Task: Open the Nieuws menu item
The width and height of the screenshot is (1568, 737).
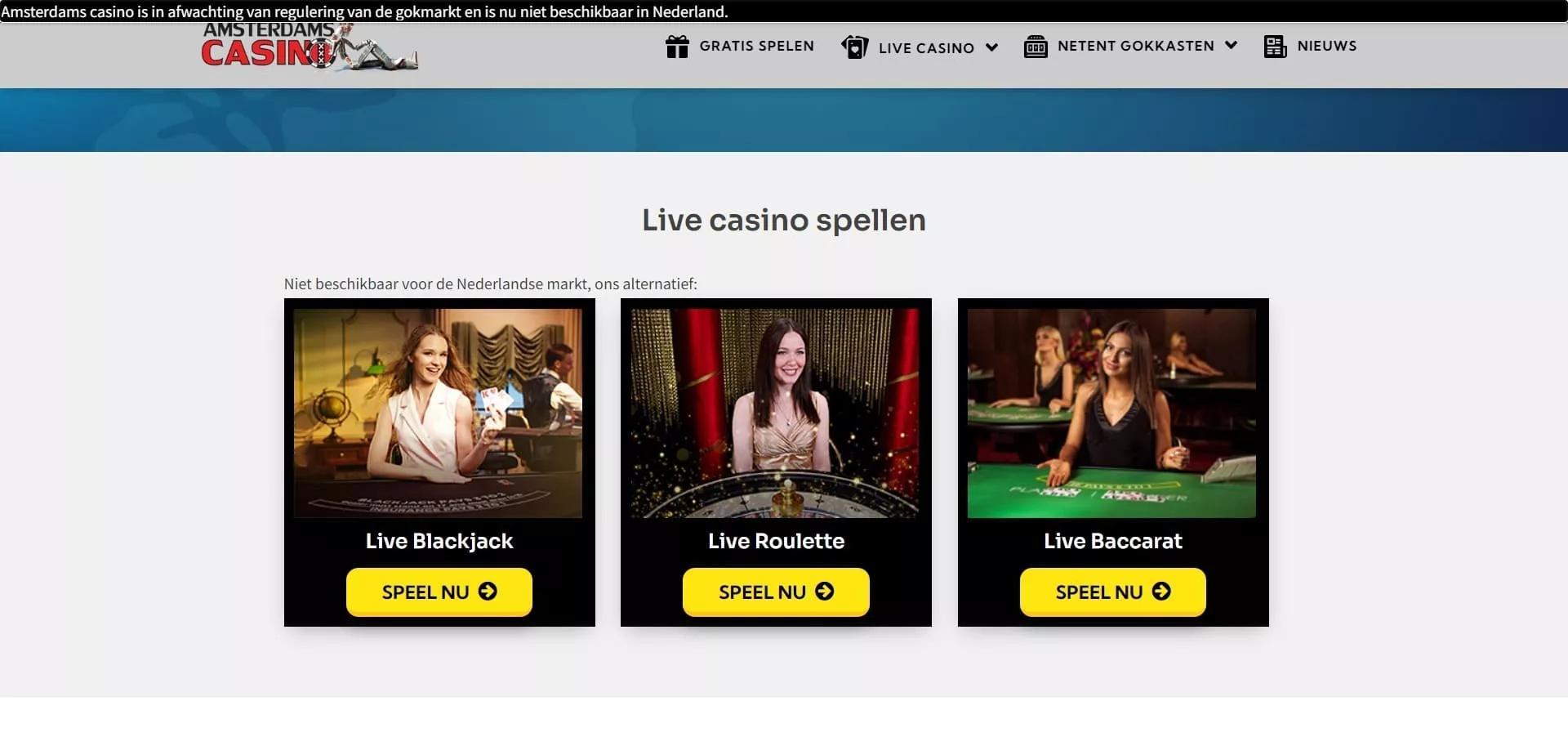Action: tap(1327, 46)
